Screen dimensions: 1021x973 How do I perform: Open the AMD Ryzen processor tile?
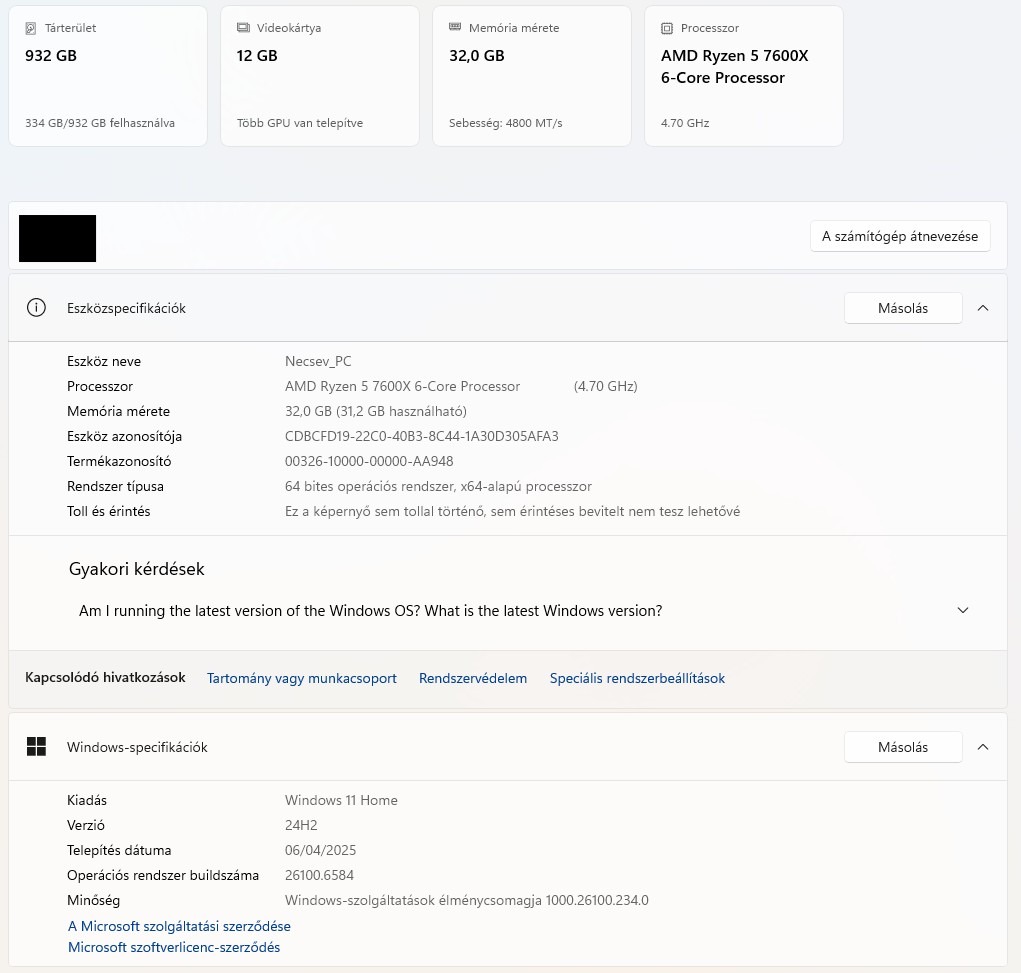coord(744,76)
